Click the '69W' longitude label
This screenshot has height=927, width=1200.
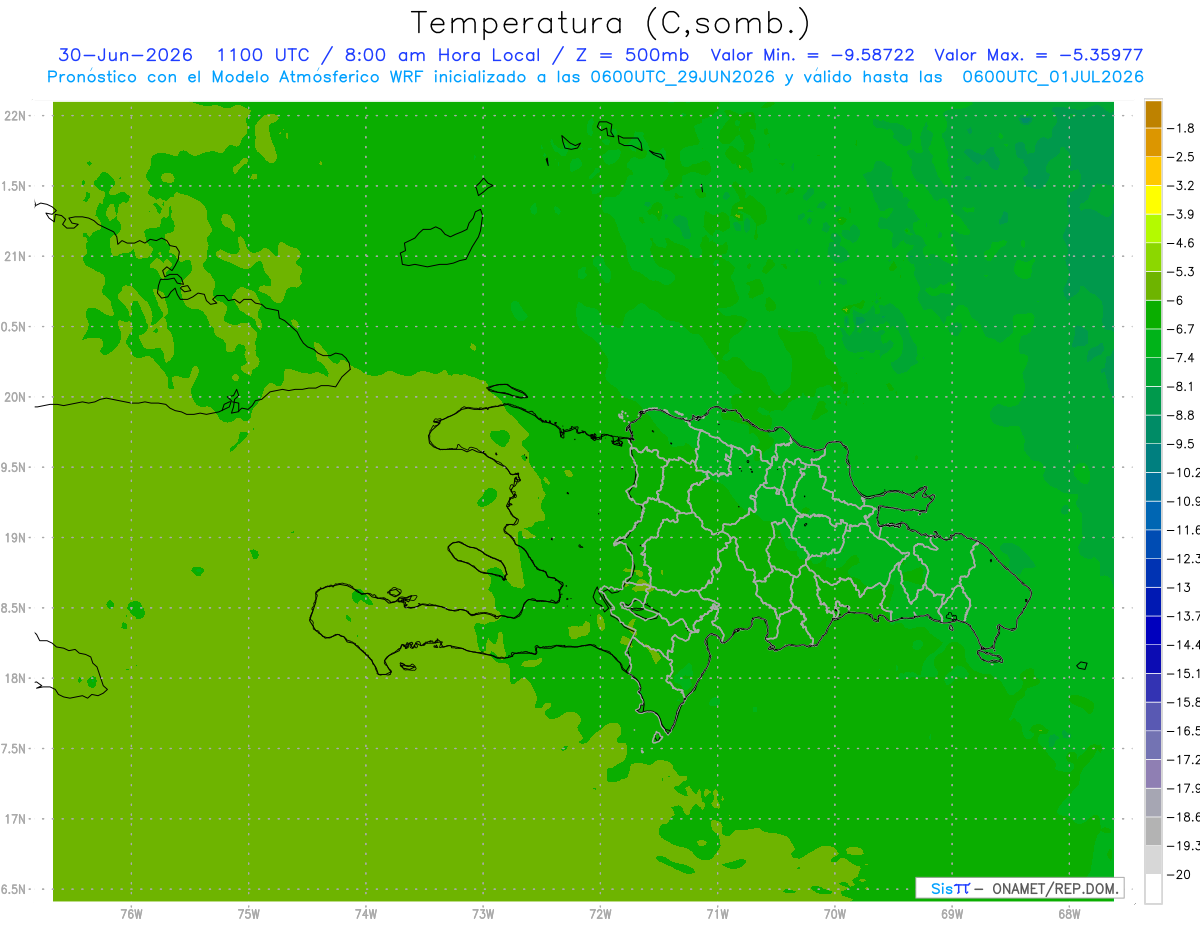click(x=952, y=914)
